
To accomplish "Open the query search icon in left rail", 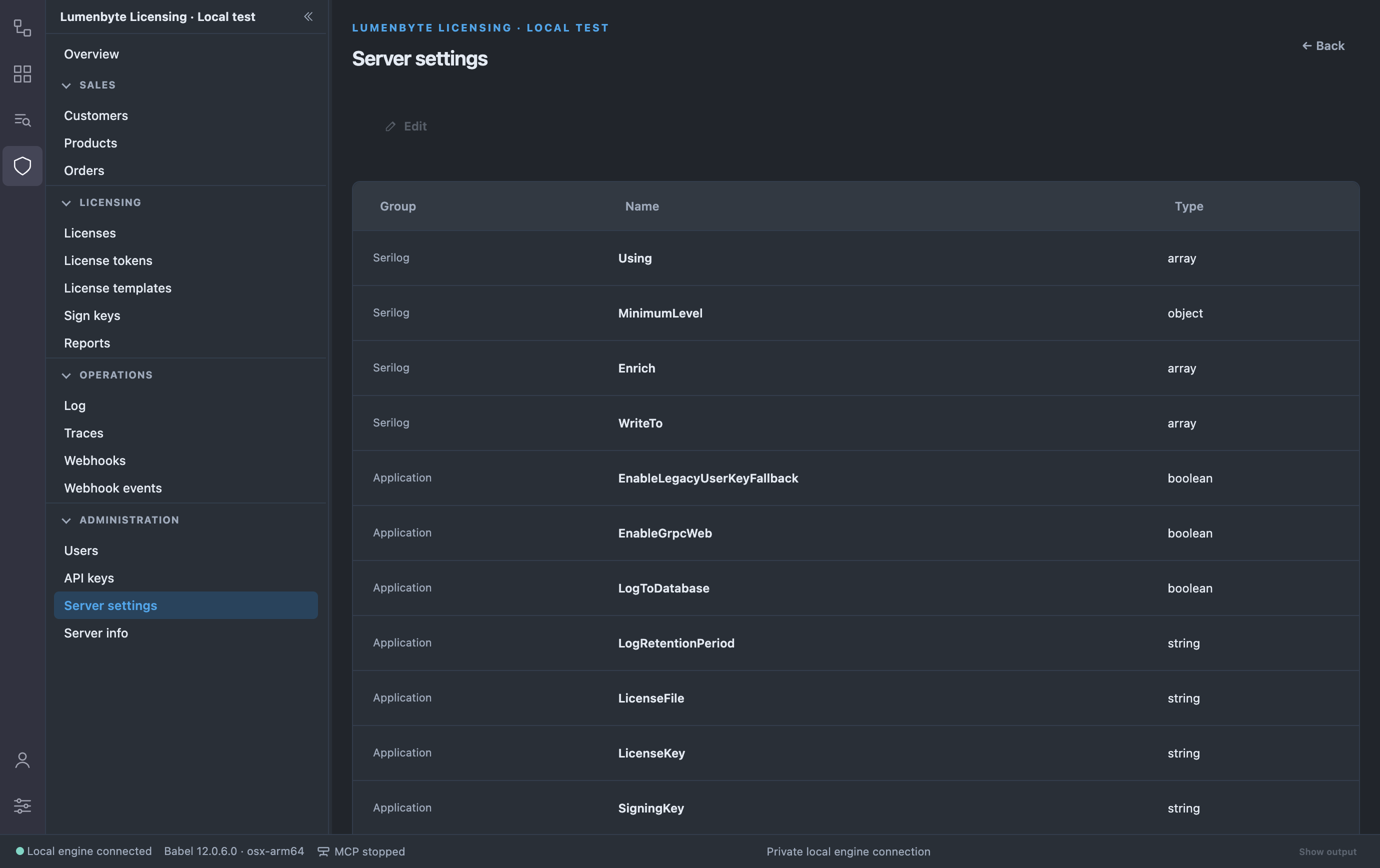I will [22, 119].
